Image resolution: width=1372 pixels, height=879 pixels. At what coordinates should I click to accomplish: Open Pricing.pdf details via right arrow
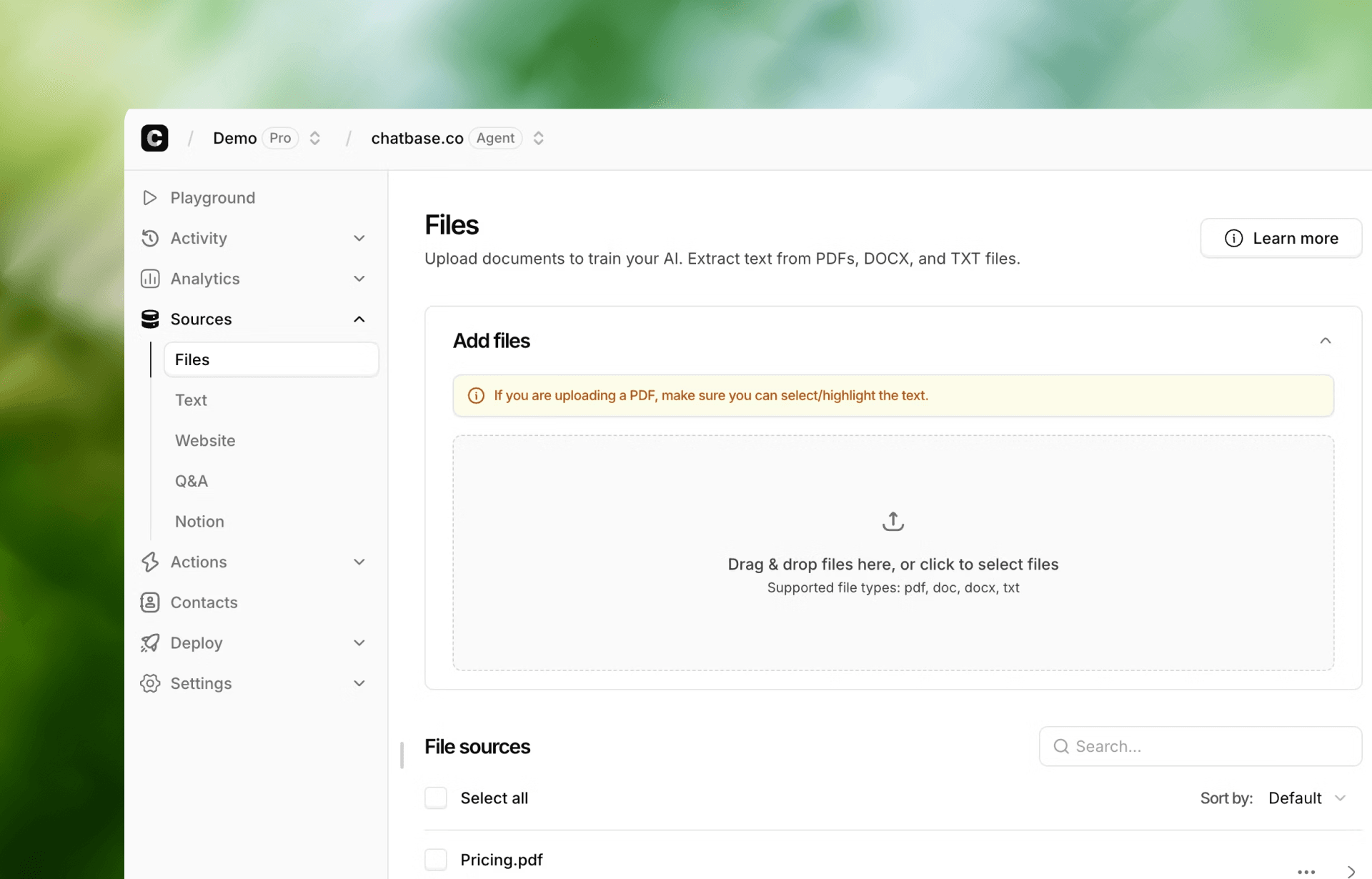click(1351, 872)
